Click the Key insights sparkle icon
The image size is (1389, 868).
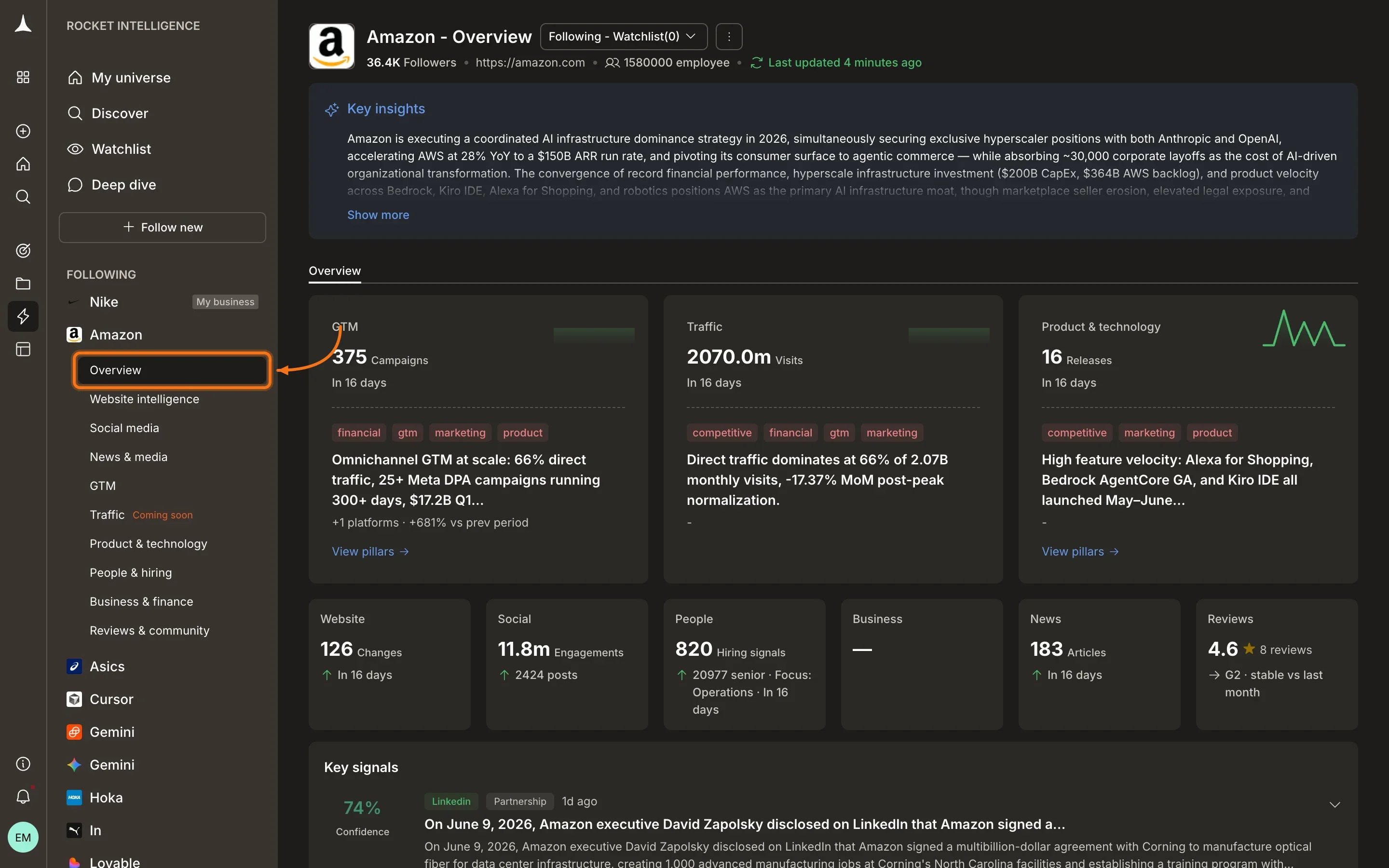pos(332,109)
